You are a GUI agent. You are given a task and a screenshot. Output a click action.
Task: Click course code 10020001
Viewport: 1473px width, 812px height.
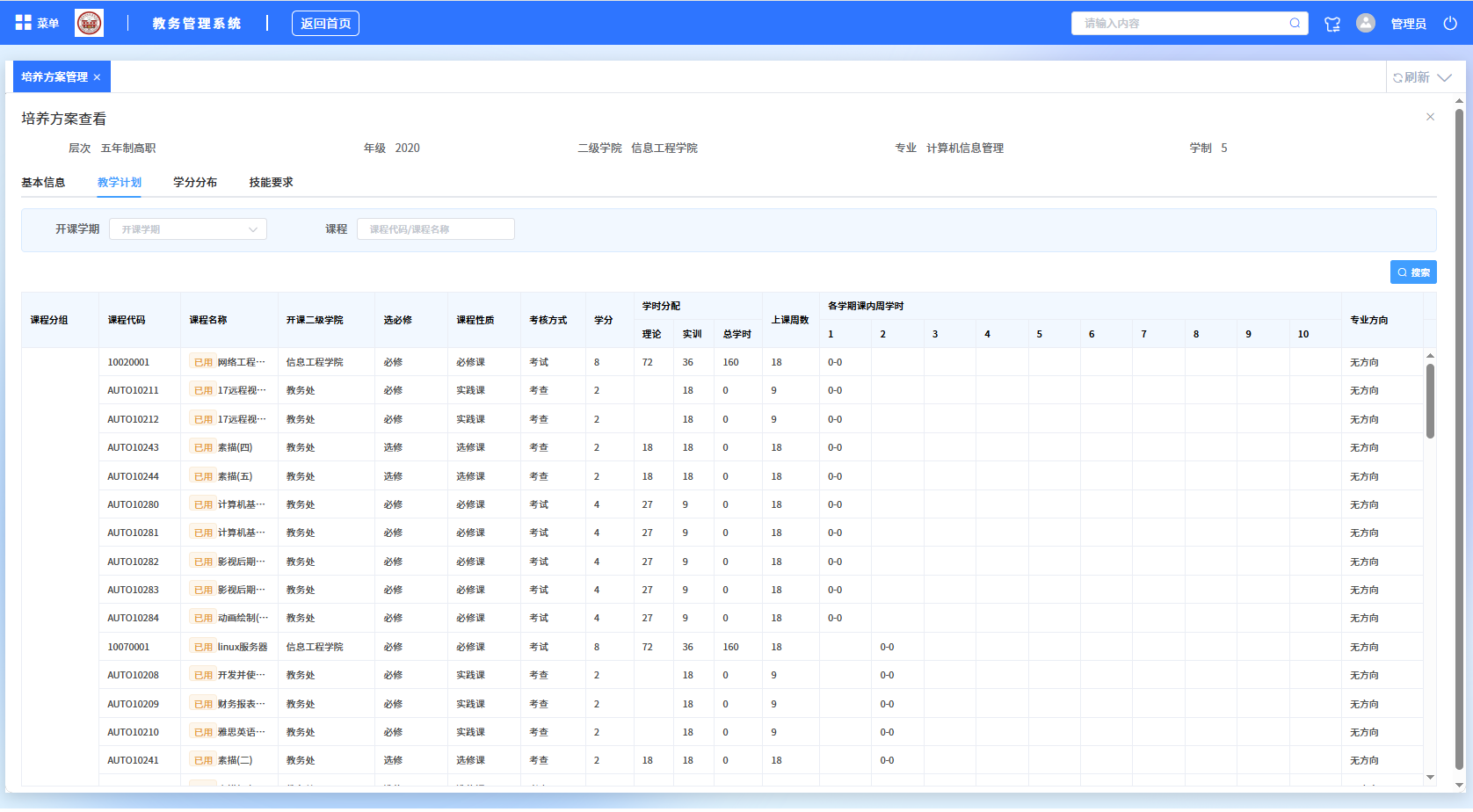coord(128,362)
